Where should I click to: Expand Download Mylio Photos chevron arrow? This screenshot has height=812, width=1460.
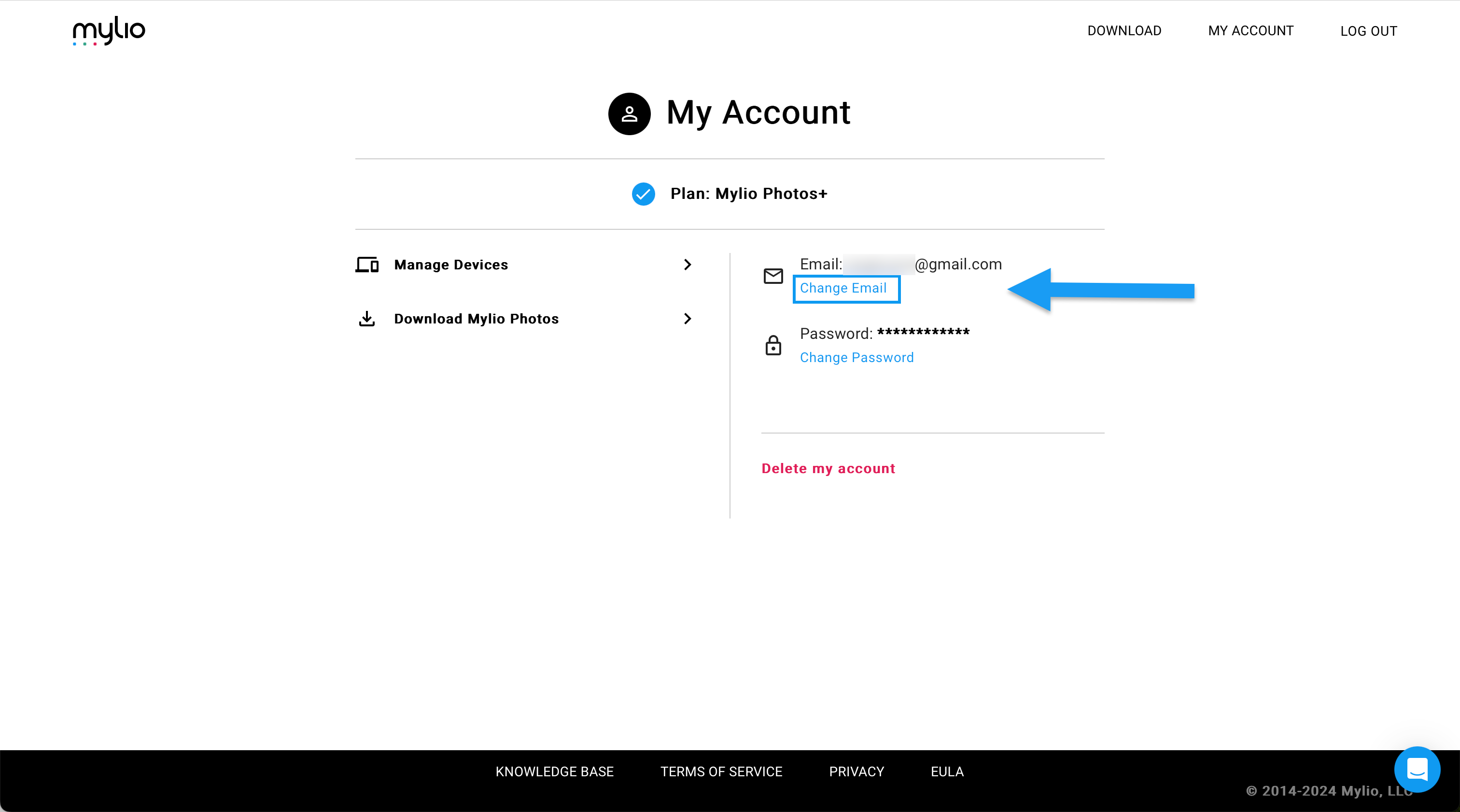688,319
